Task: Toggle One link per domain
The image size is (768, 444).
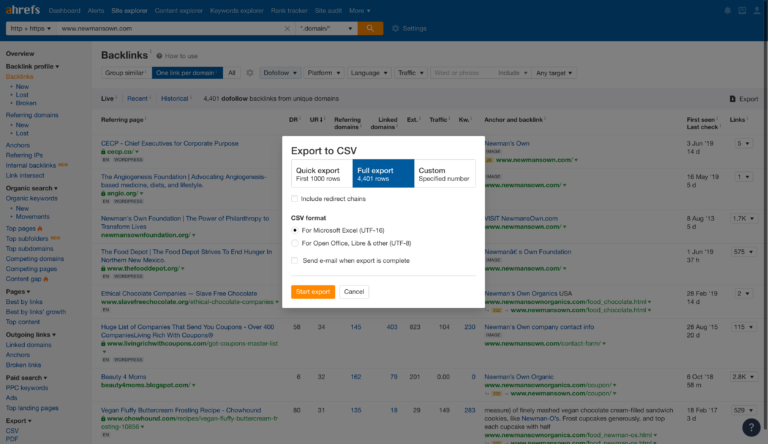Action: click(x=187, y=73)
